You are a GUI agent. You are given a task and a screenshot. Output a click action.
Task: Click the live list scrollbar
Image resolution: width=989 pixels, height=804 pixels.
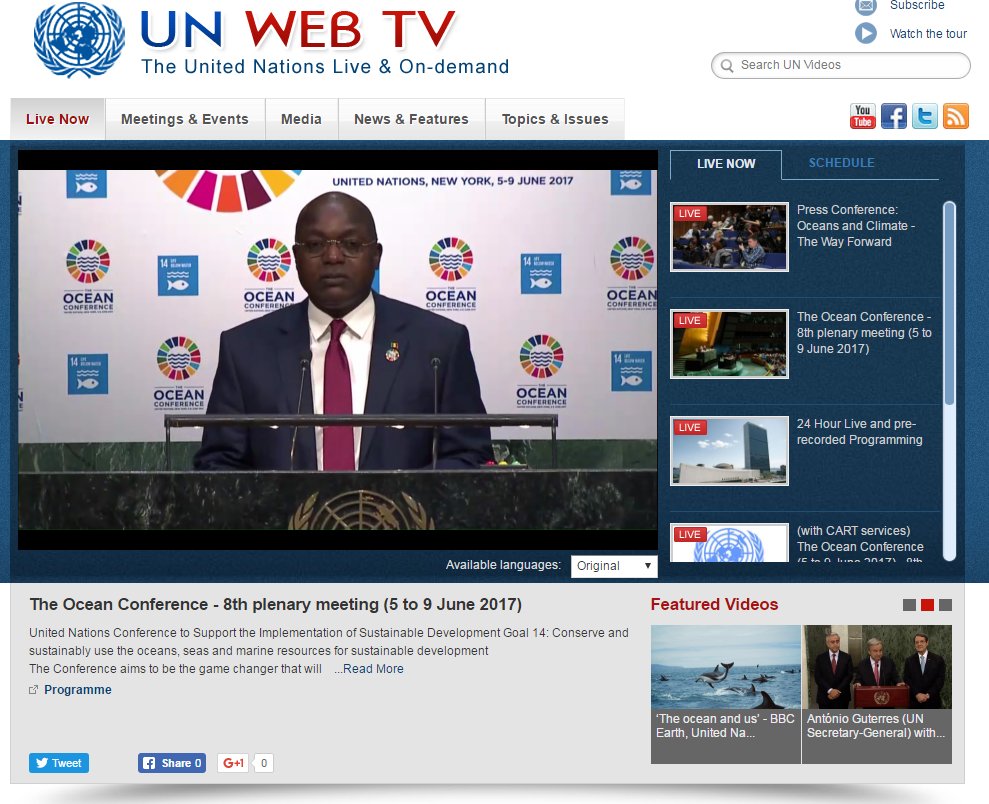point(949,303)
